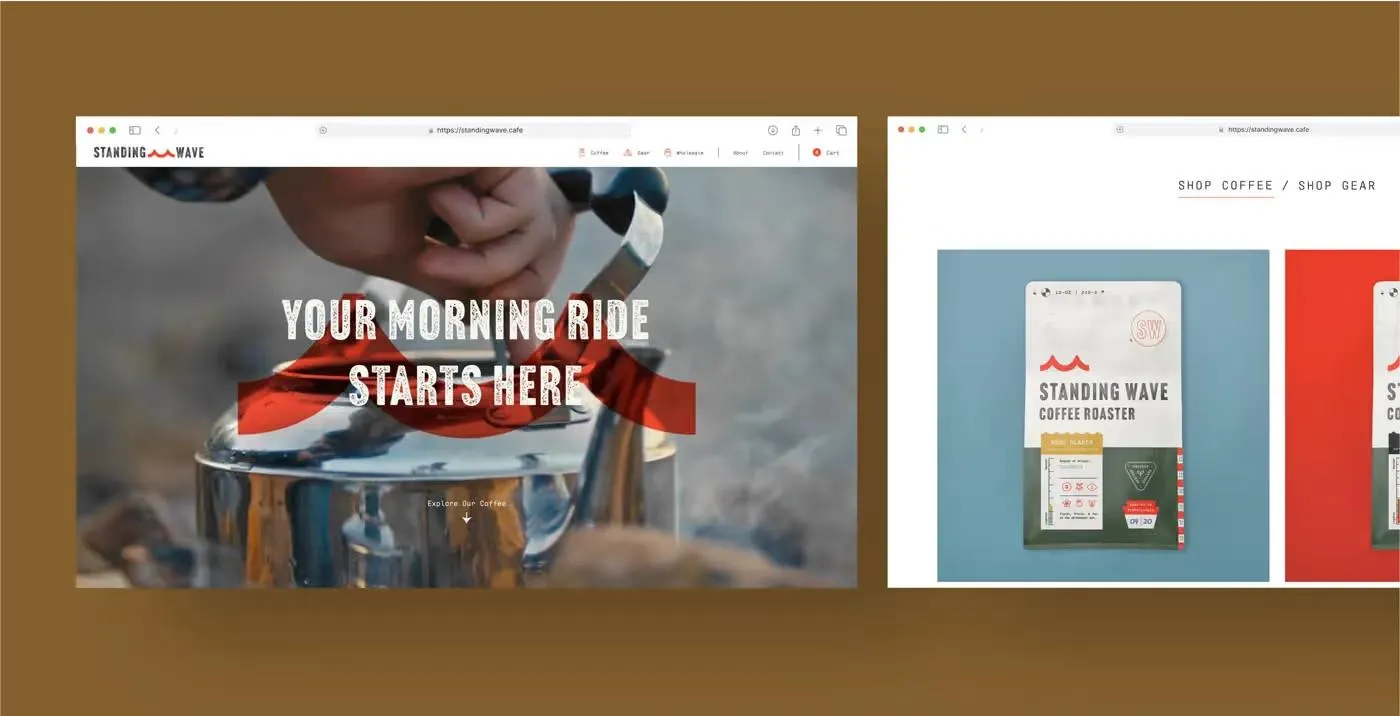Image resolution: width=1400 pixels, height=716 pixels.
Task: Click the address bar in the right browser window
Action: click(1256, 130)
